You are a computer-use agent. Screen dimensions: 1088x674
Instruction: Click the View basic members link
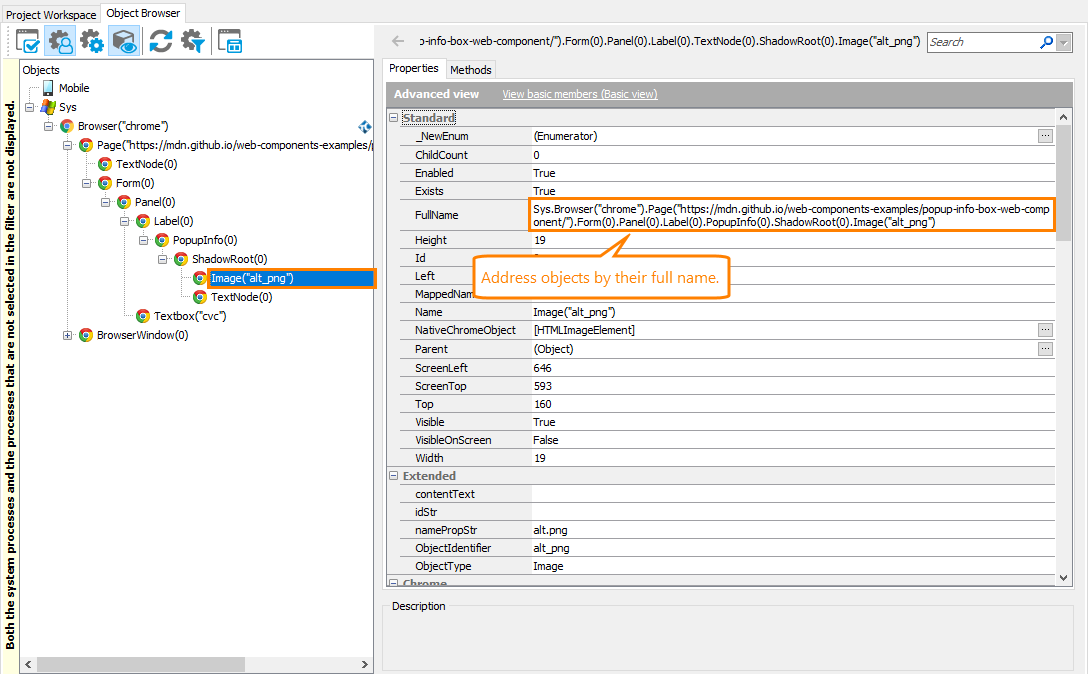coord(579,93)
